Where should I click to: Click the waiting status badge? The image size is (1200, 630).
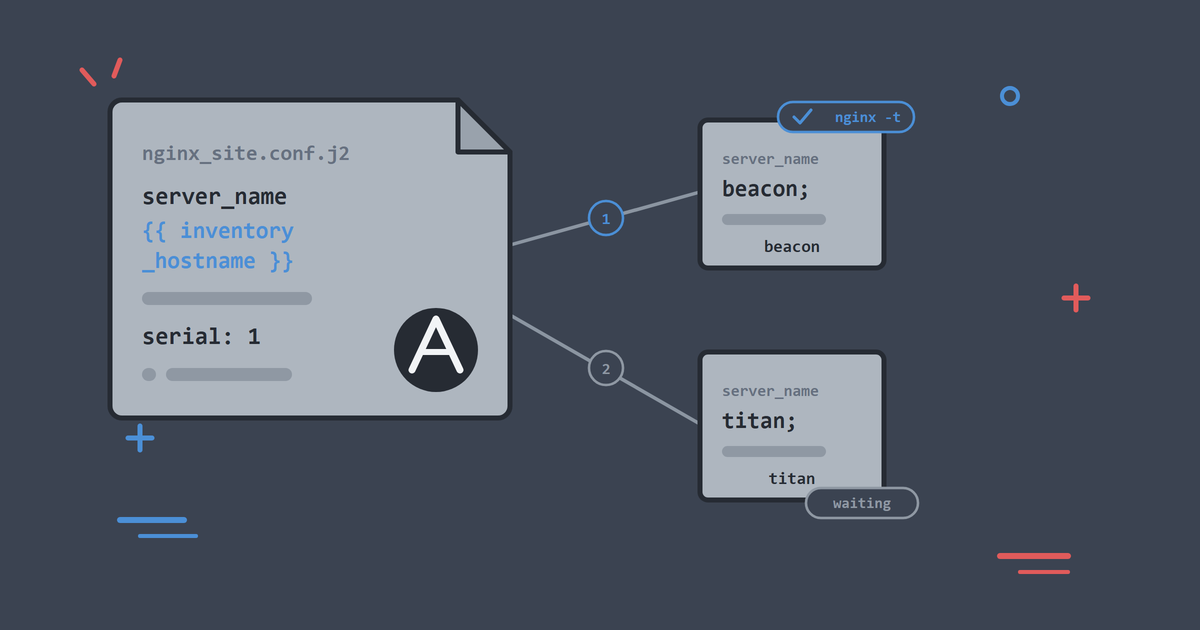[862, 503]
